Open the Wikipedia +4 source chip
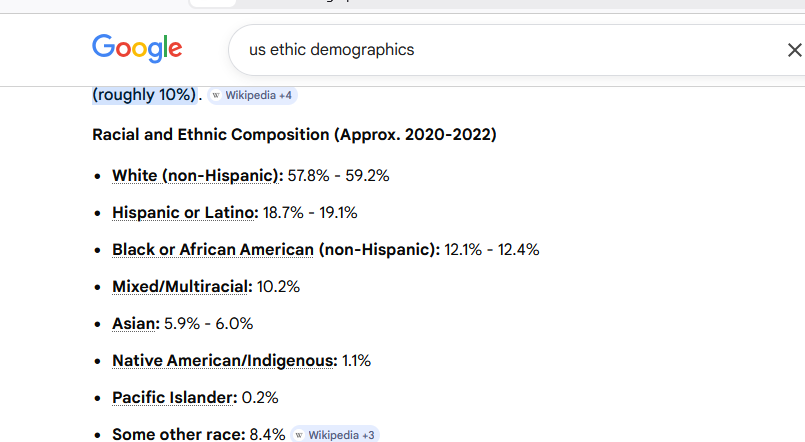This screenshot has width=805, height=442. click(253, 95)
